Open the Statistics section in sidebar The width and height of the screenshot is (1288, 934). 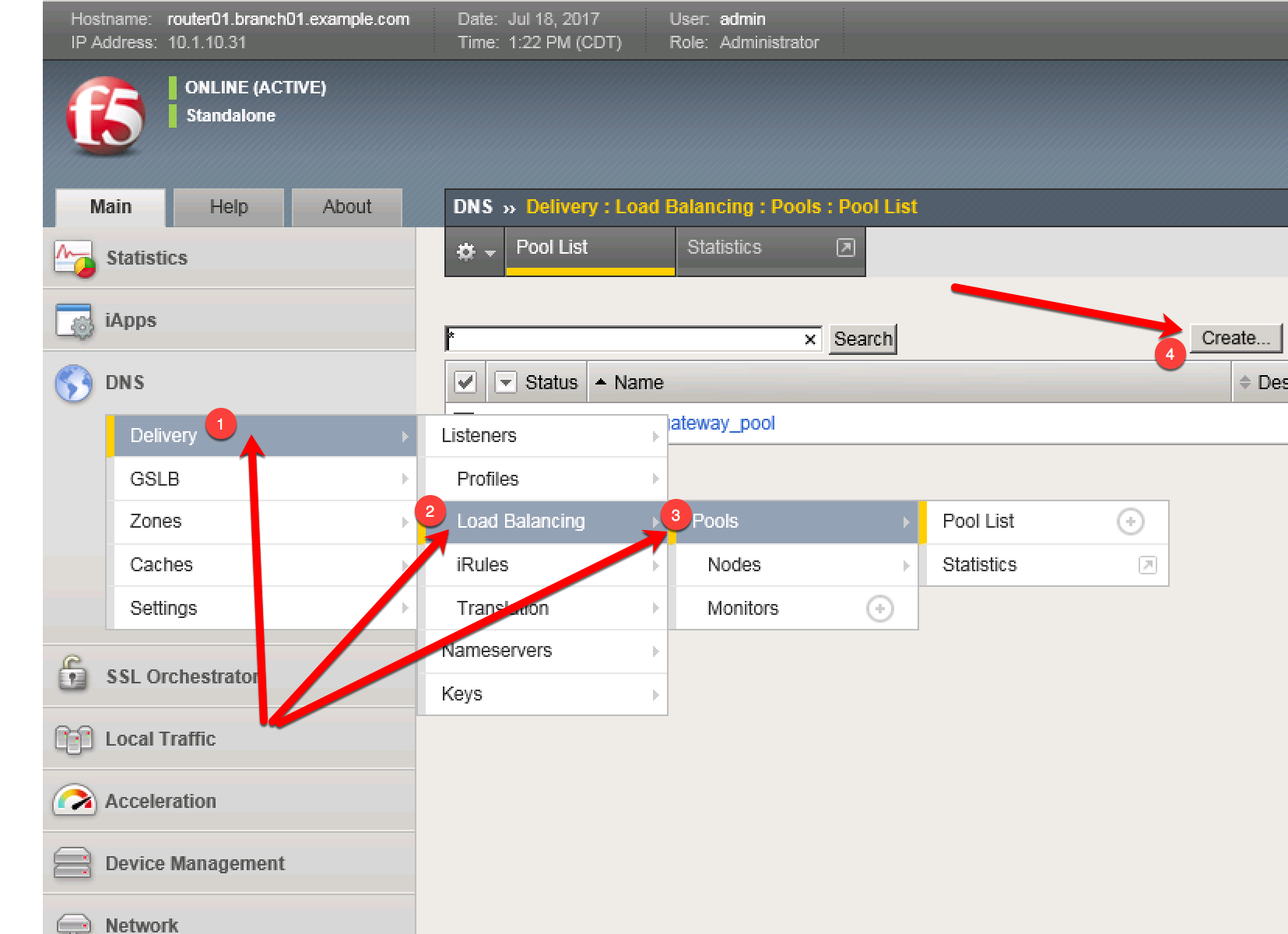[x=229, y=258]
